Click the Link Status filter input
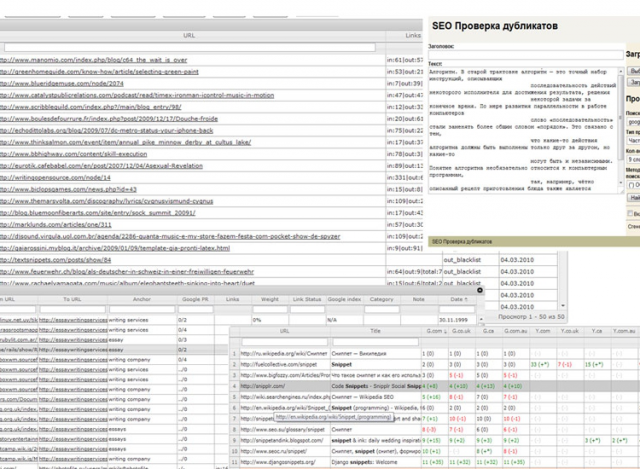 pos(307,309)
